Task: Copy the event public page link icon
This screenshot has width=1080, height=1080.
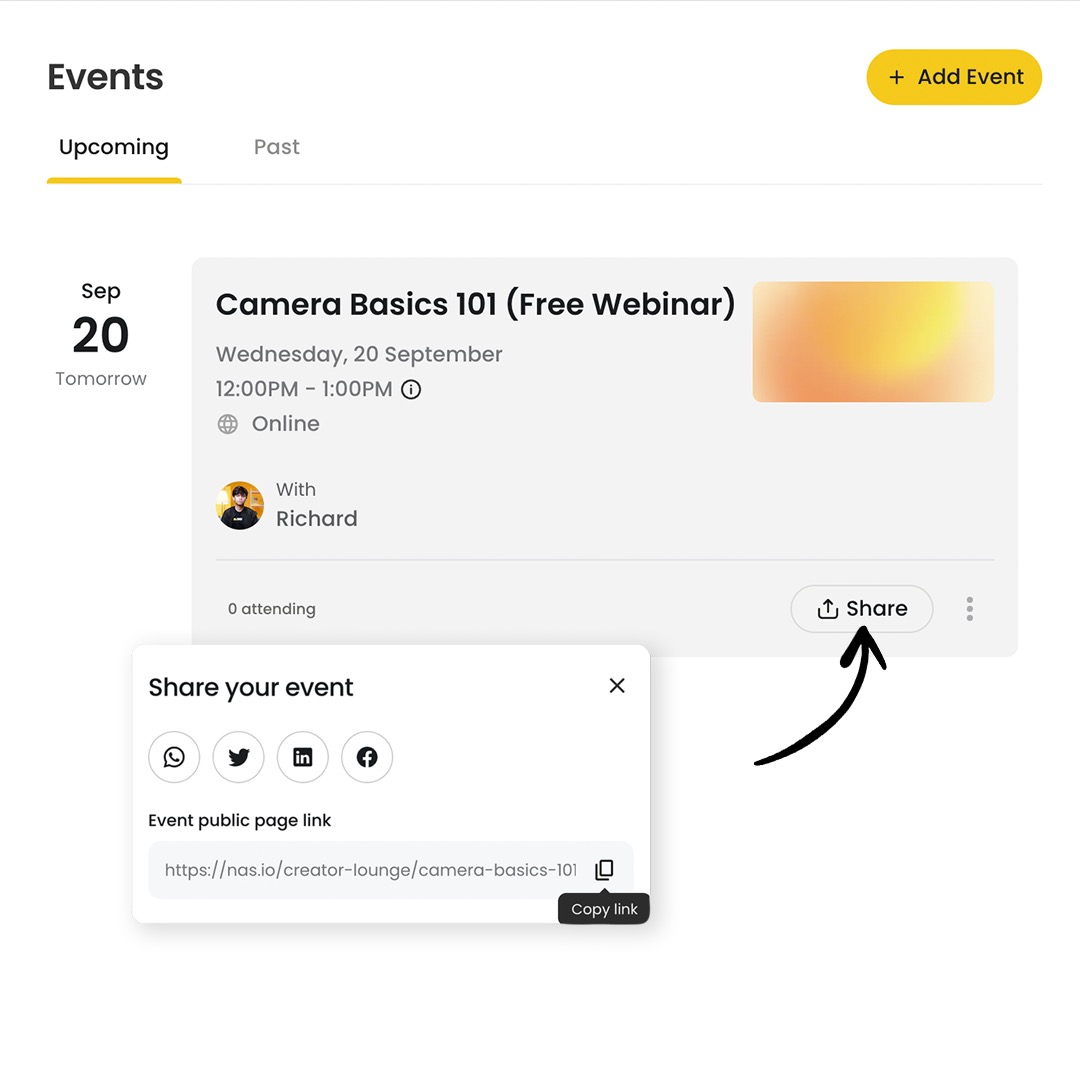Action: pyautogui.click(x=604, y=869)
